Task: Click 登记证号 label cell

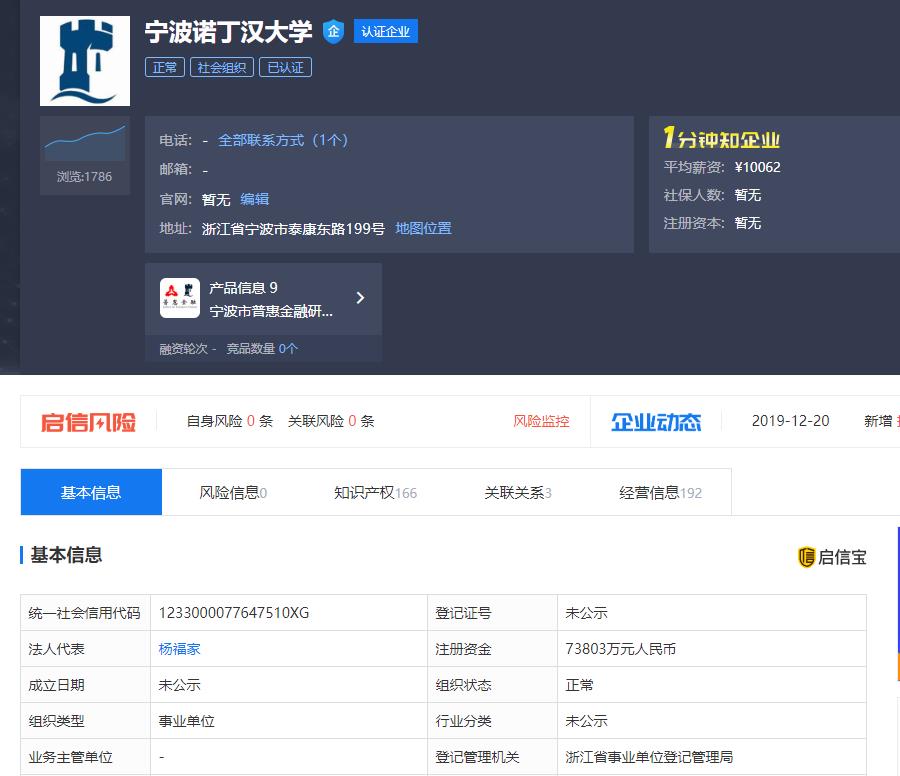Action: 492,612
